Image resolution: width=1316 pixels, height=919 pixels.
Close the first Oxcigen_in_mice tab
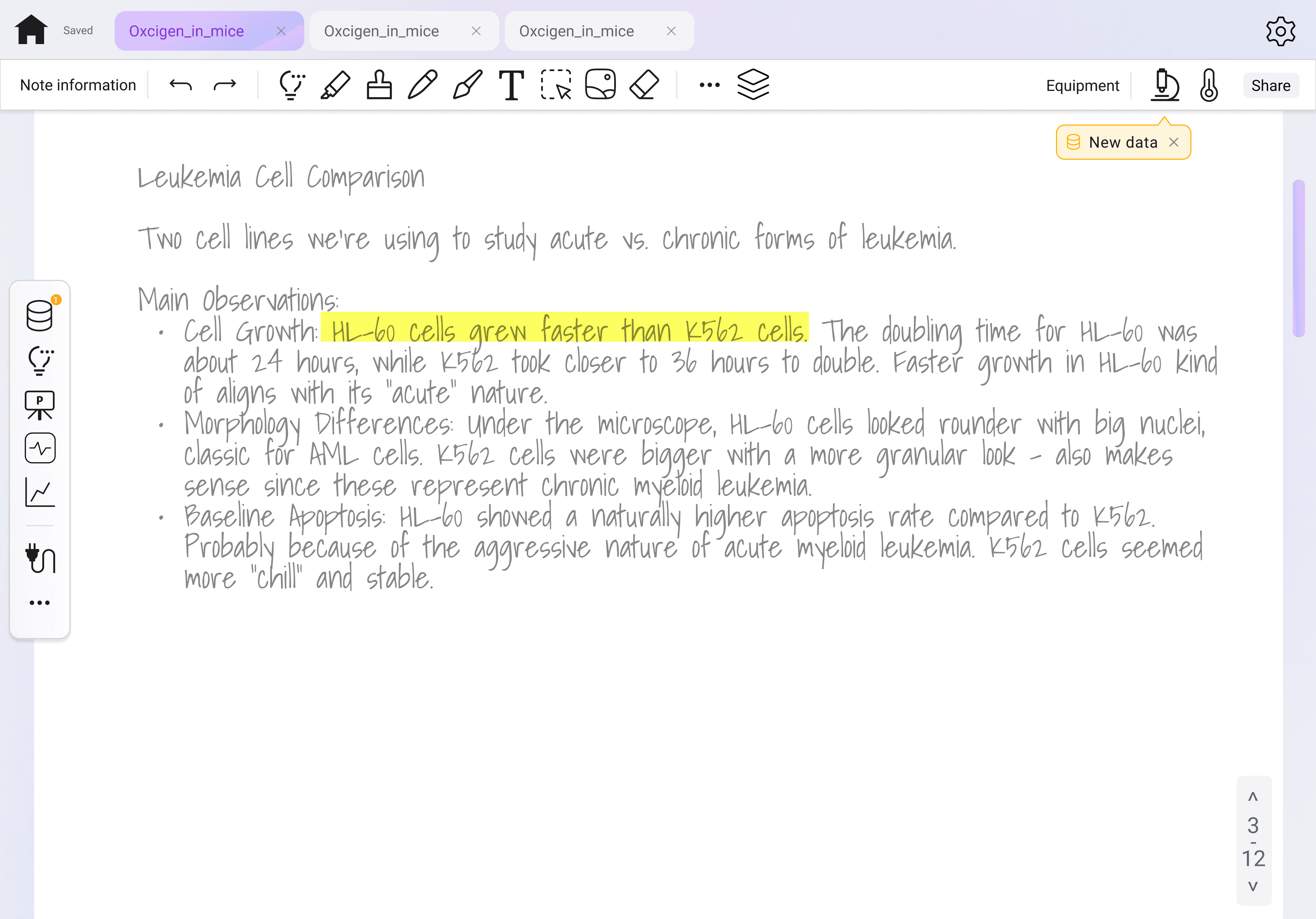(x=281, y=31)
